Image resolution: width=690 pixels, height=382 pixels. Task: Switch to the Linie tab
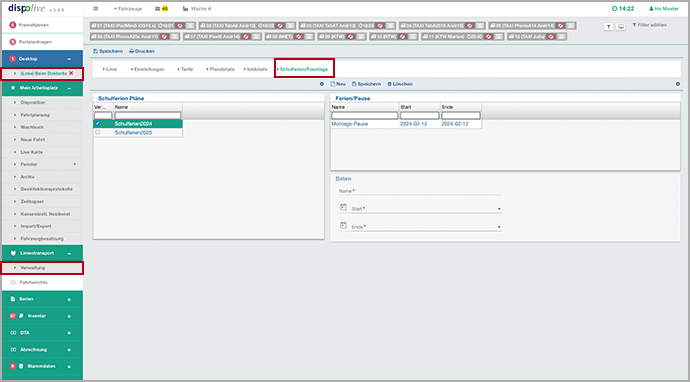(110, 69)
